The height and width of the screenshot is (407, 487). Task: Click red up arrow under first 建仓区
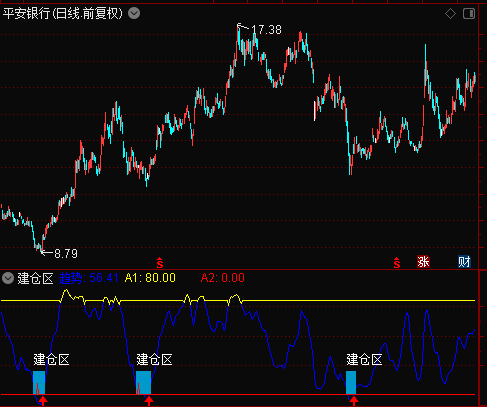click(43, 400)
